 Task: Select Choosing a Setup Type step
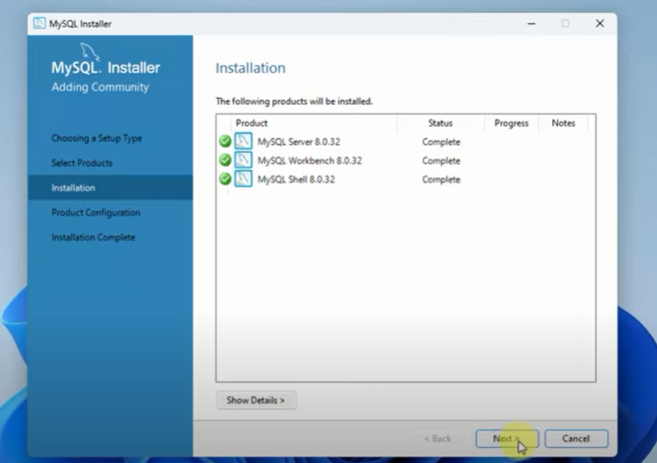97,138
